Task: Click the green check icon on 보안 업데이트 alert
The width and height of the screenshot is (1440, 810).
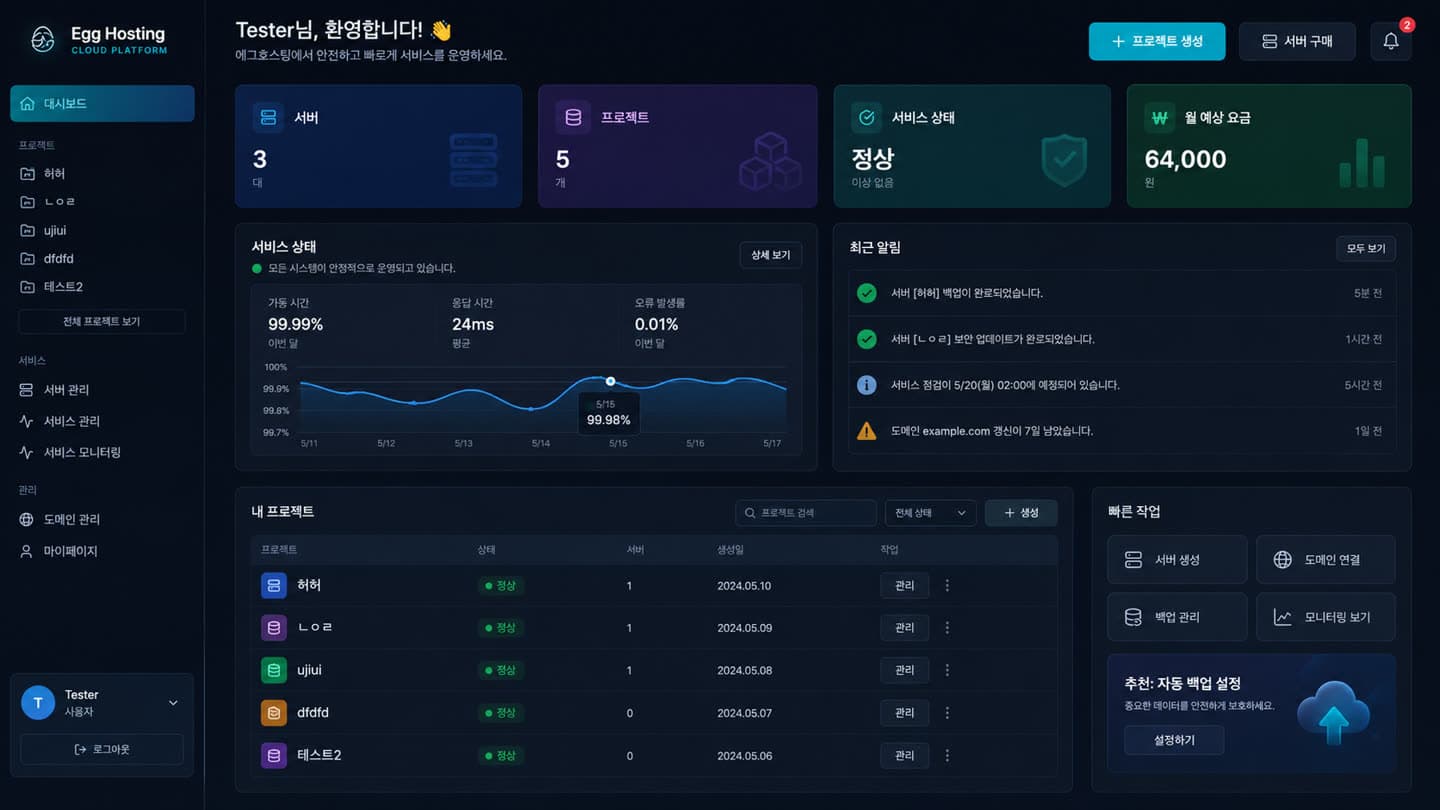Action: pos(867,339)
